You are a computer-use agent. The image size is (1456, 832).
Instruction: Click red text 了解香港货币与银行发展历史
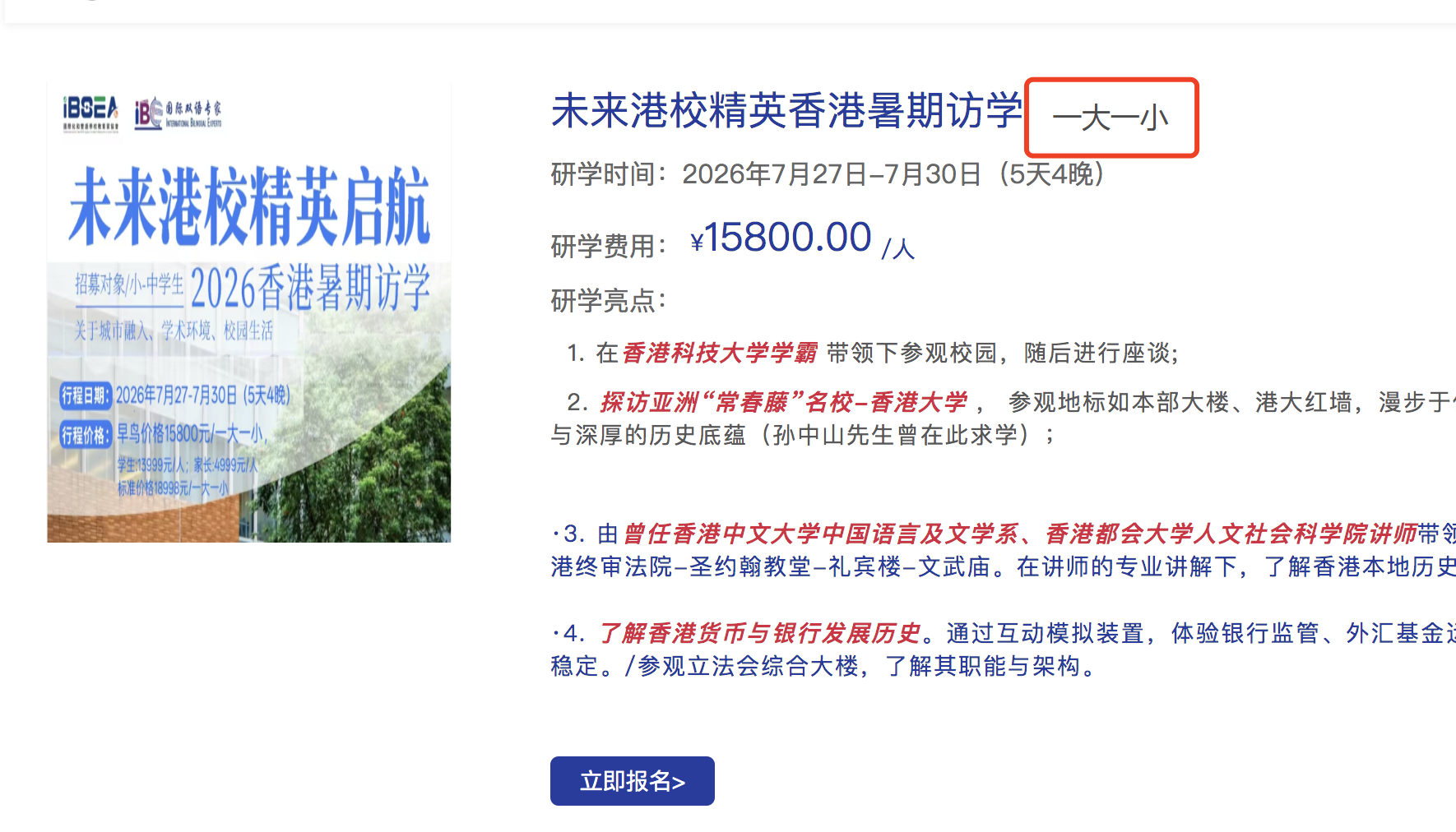[x=758, y=633]
